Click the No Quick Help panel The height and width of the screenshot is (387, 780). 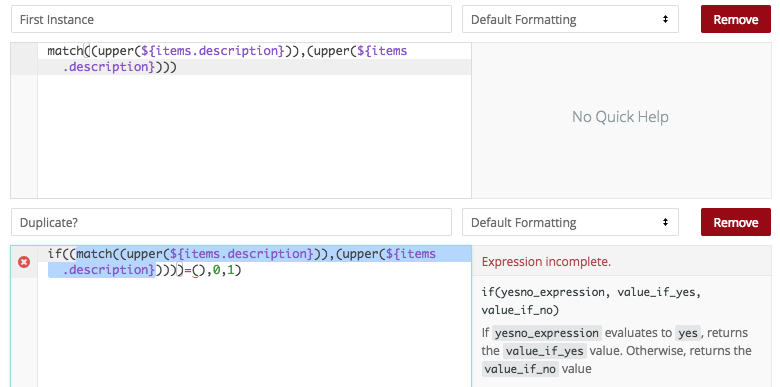tap(620, 117)
